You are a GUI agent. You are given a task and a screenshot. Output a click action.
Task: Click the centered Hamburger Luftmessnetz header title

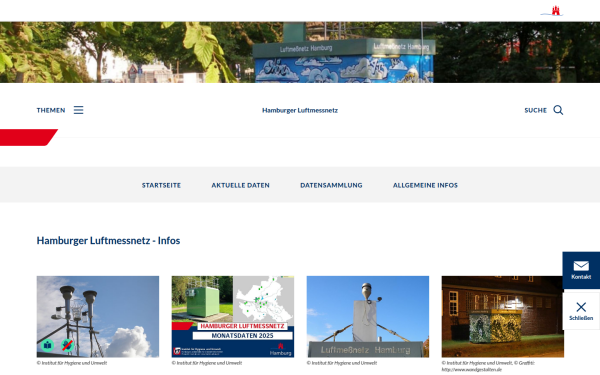click(x=300, y=110)
